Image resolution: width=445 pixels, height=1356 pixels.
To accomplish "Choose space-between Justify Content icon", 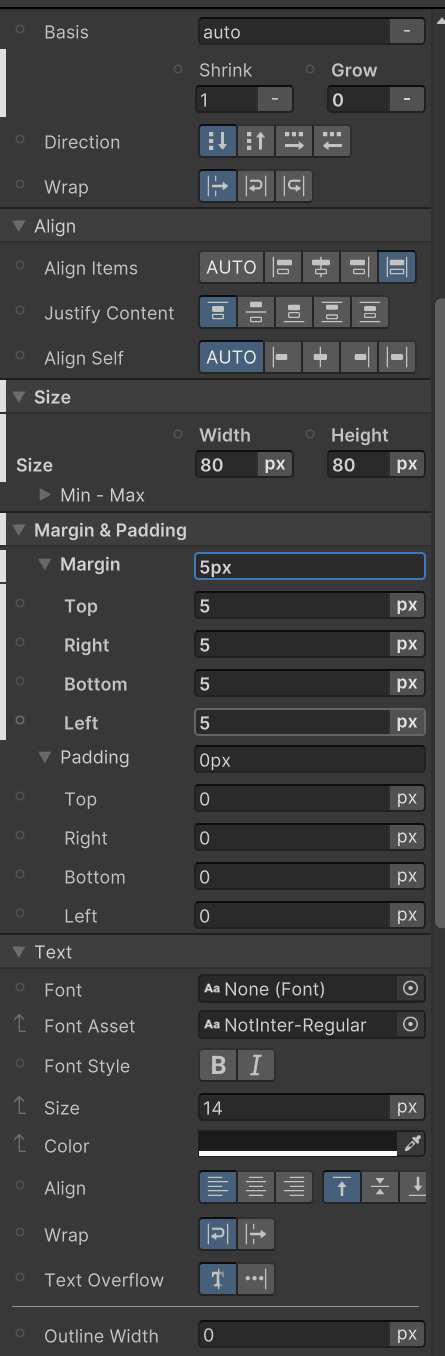I will [331, 313].
